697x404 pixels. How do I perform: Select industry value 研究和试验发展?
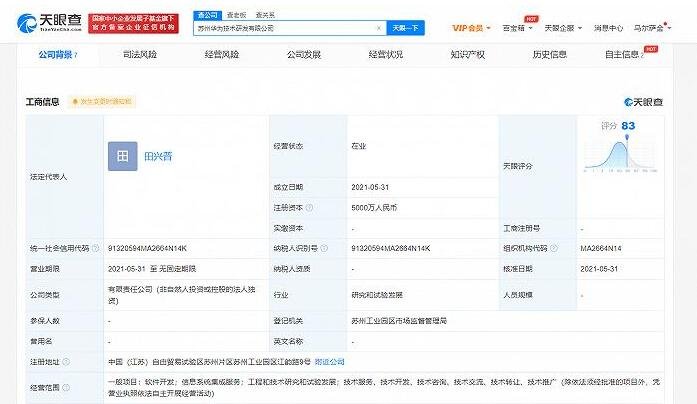coord(377,295)
